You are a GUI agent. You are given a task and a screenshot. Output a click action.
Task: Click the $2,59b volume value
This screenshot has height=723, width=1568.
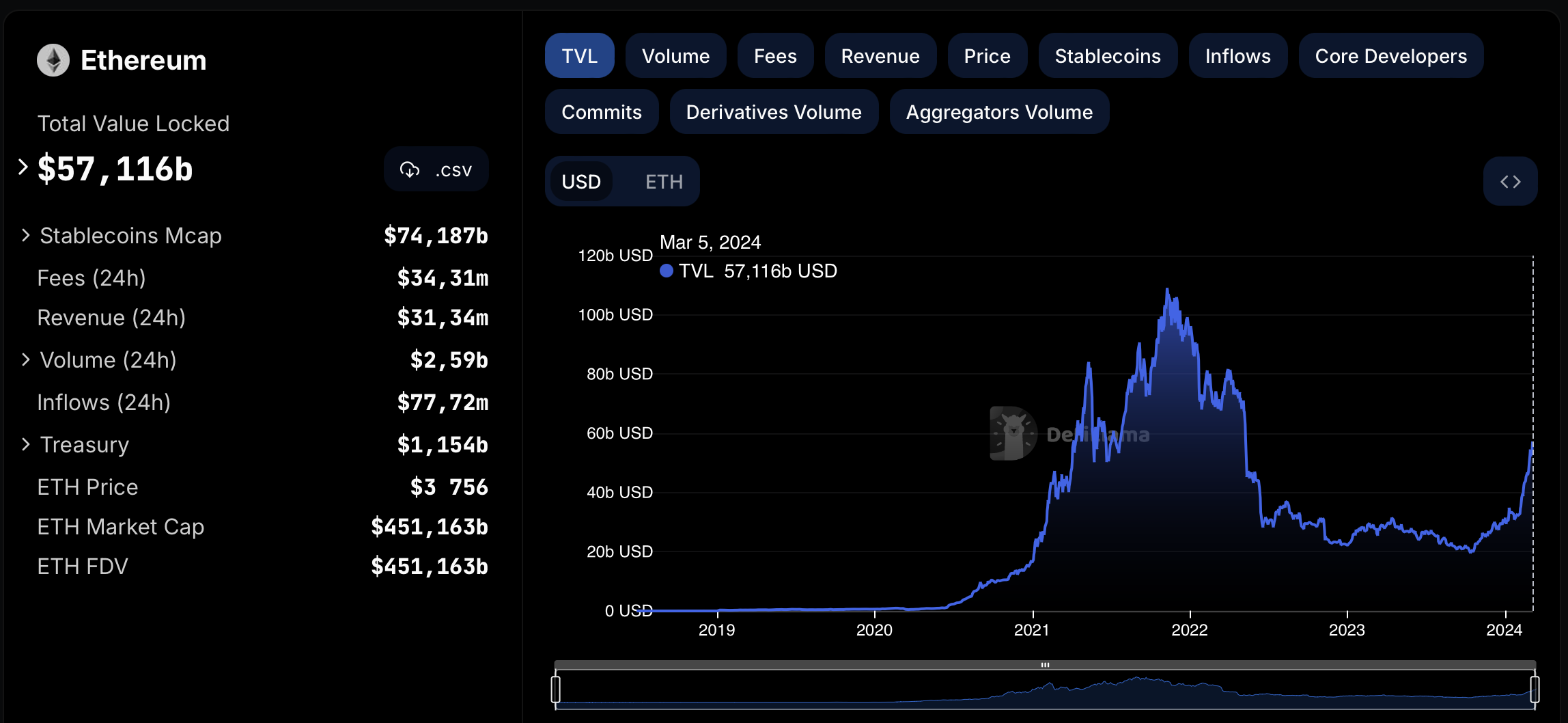(449, 360)
